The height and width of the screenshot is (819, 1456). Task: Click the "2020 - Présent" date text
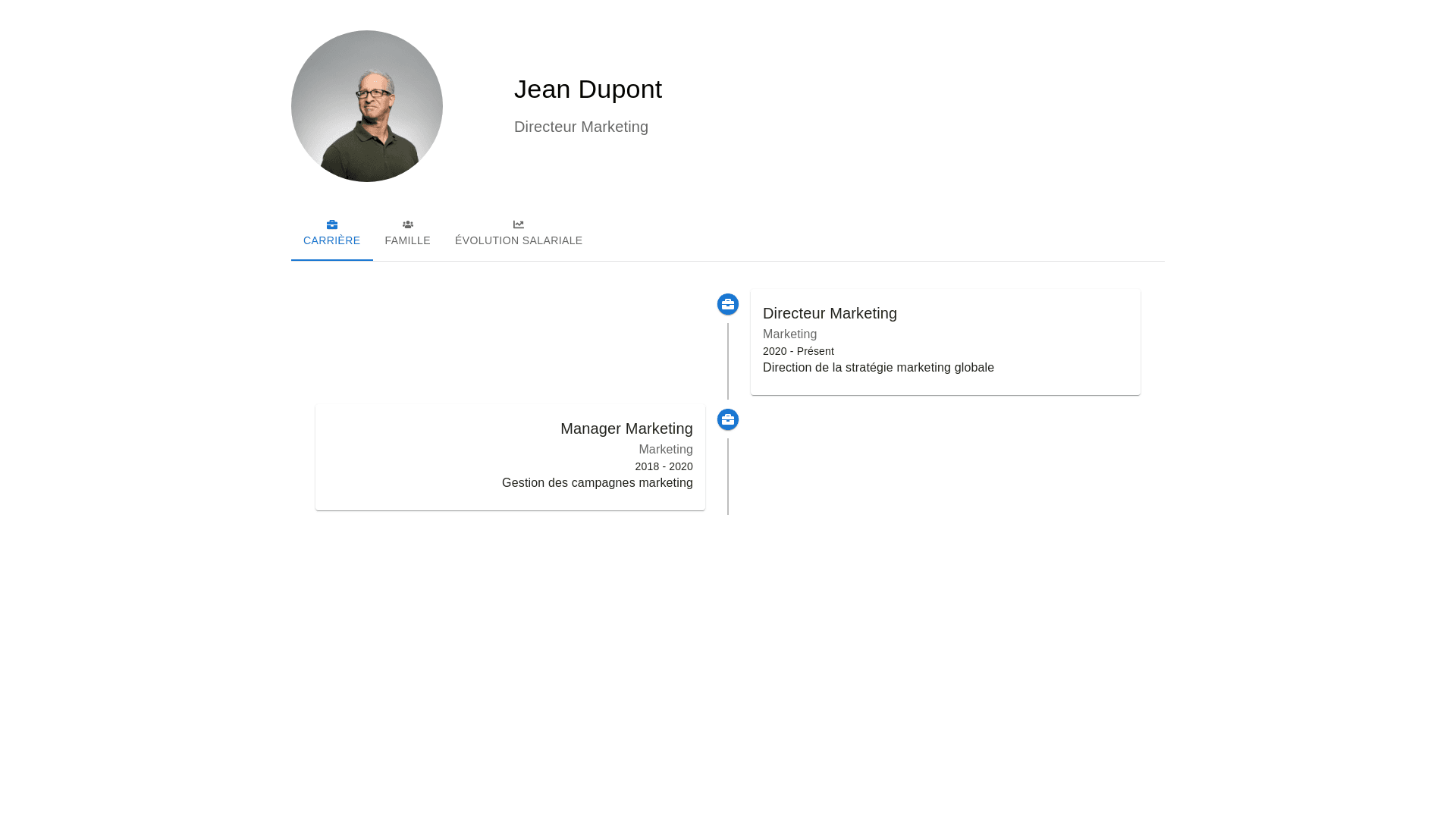(798, 351)
